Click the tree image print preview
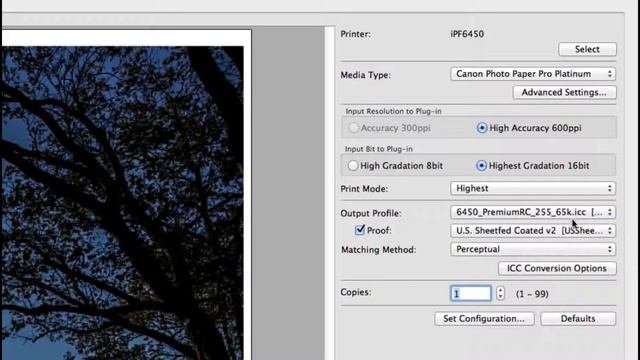The image size is (640, 360). tap(123, 203)
